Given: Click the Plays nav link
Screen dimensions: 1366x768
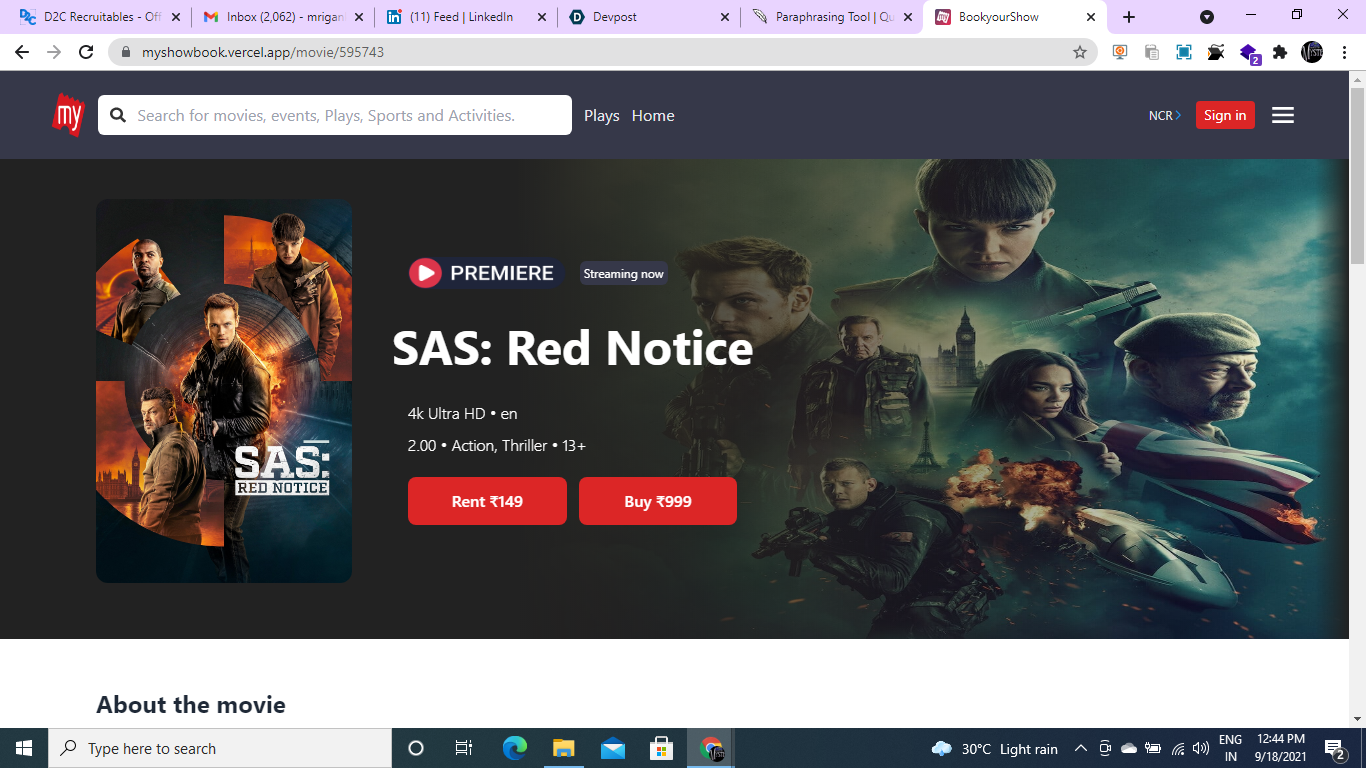Looking at the screenshot, I should click(x=602, y=115).
